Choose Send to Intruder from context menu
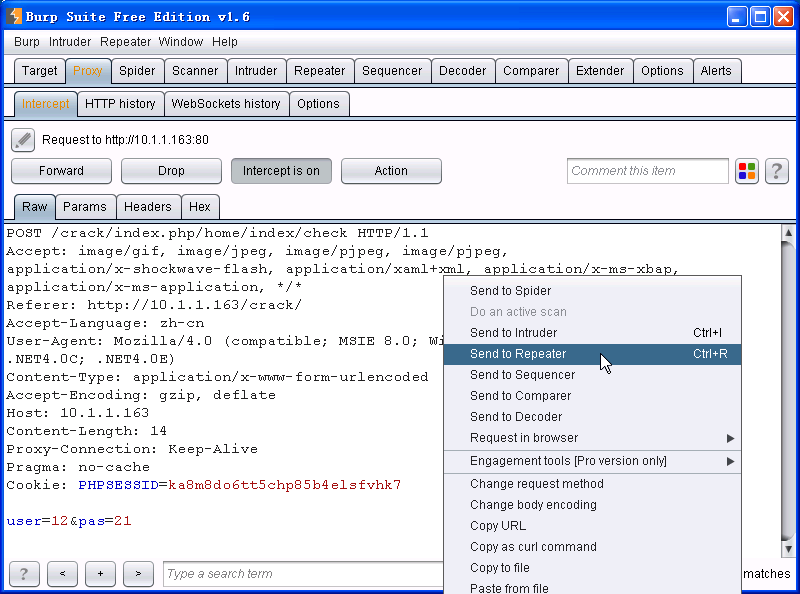 pos(592,333)
